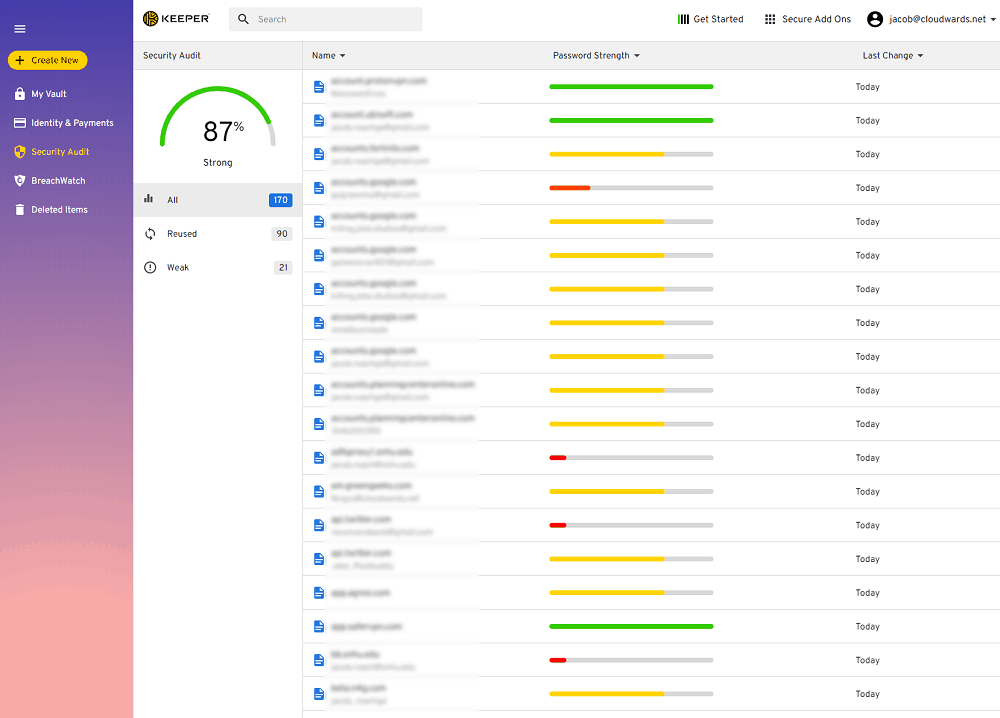1000x718 pixels.
Task: Click the Secure Add Ons grid icon
Action: pyautogui.click(x=770, y=19)
